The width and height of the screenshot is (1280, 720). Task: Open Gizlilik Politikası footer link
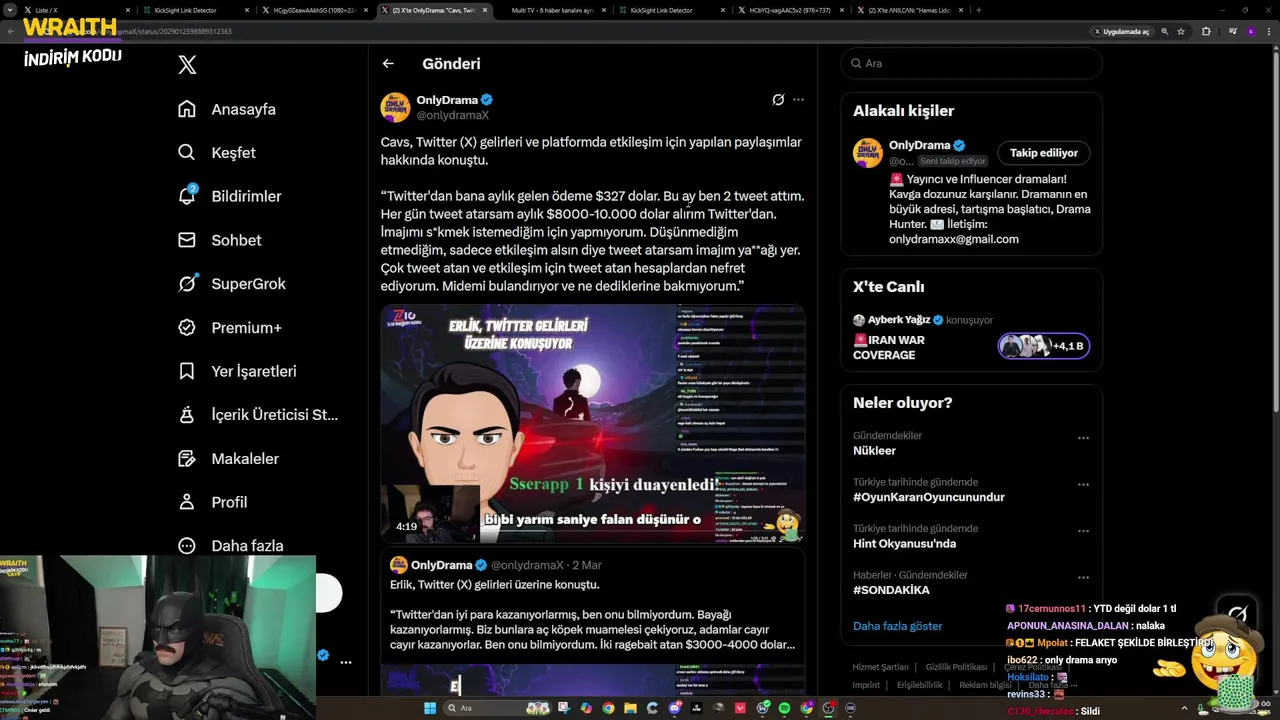point(956,667)
